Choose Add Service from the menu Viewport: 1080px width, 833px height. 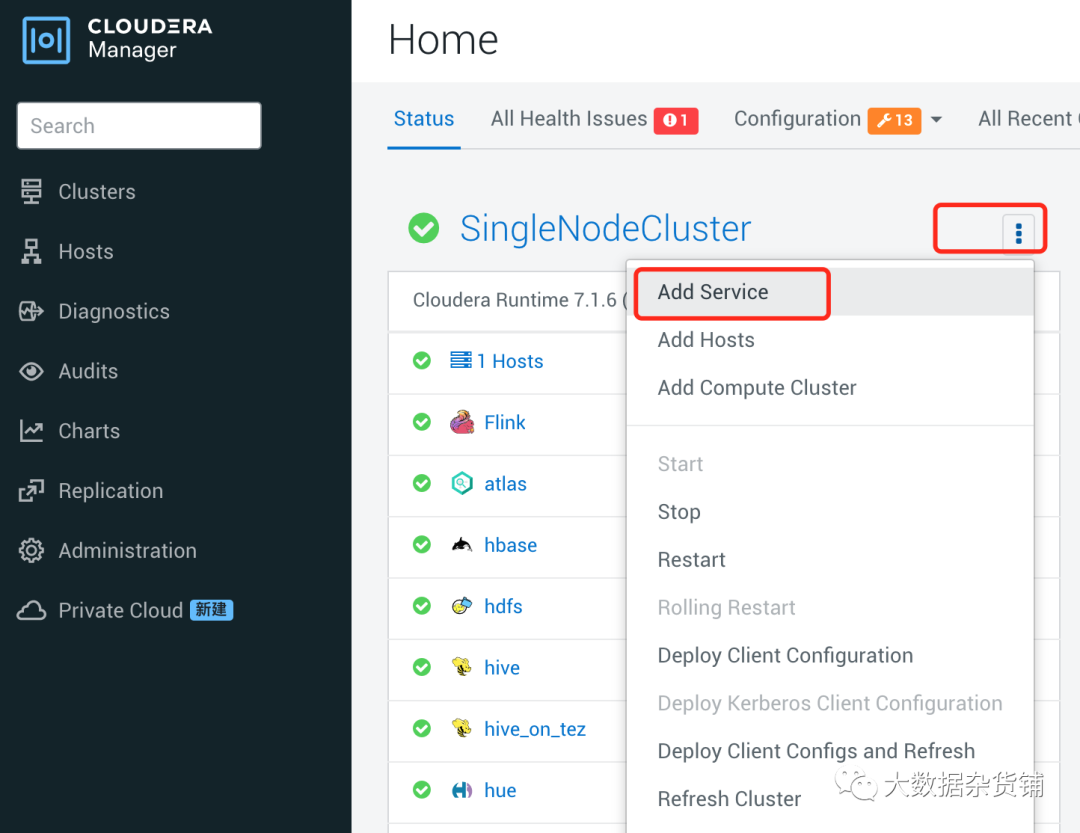pyautogui.click(x=713, y=292)
